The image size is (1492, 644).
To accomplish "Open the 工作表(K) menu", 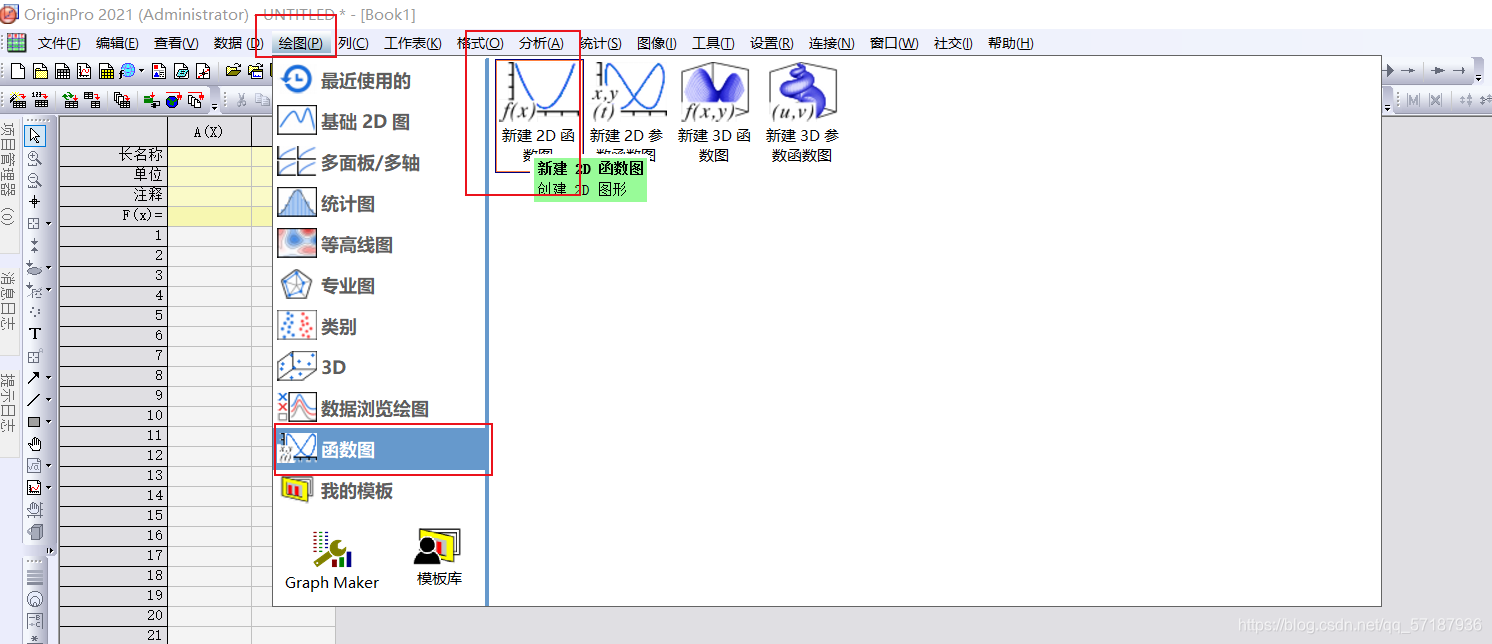I will (x=413, y=43).
